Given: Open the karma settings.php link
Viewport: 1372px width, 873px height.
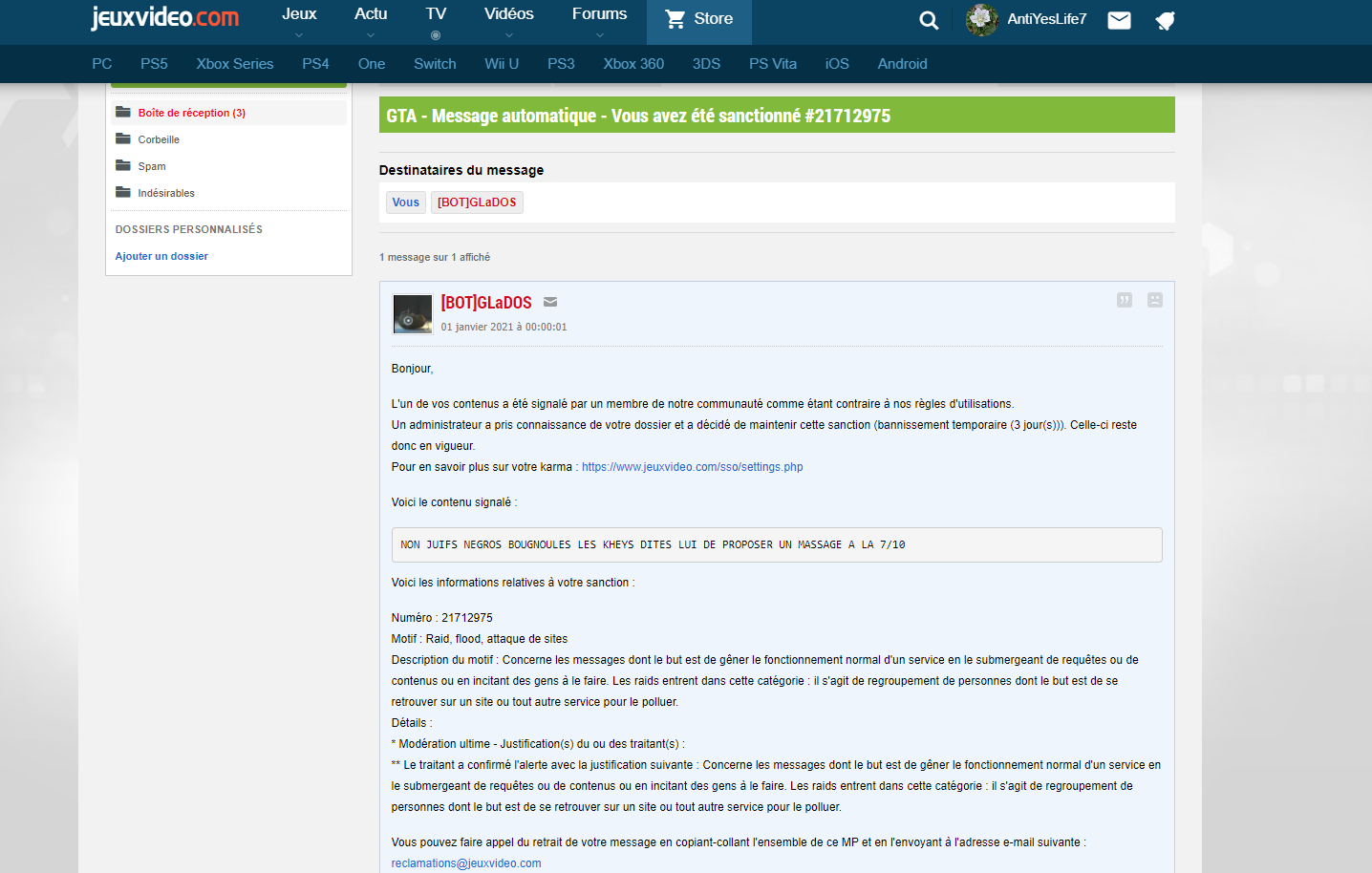Looking at the screenshot, I should point(692,467).
